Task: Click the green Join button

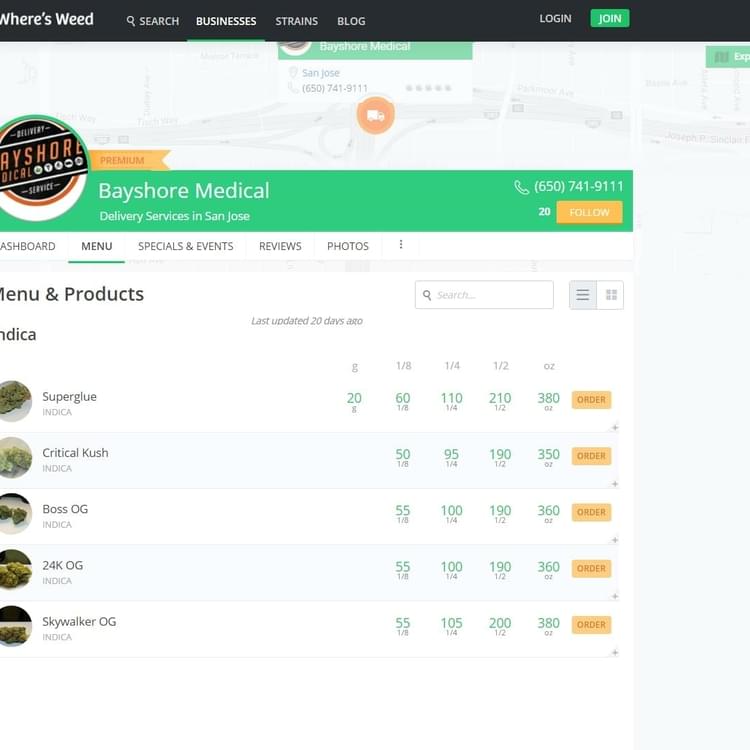Action: click(609, 18)
